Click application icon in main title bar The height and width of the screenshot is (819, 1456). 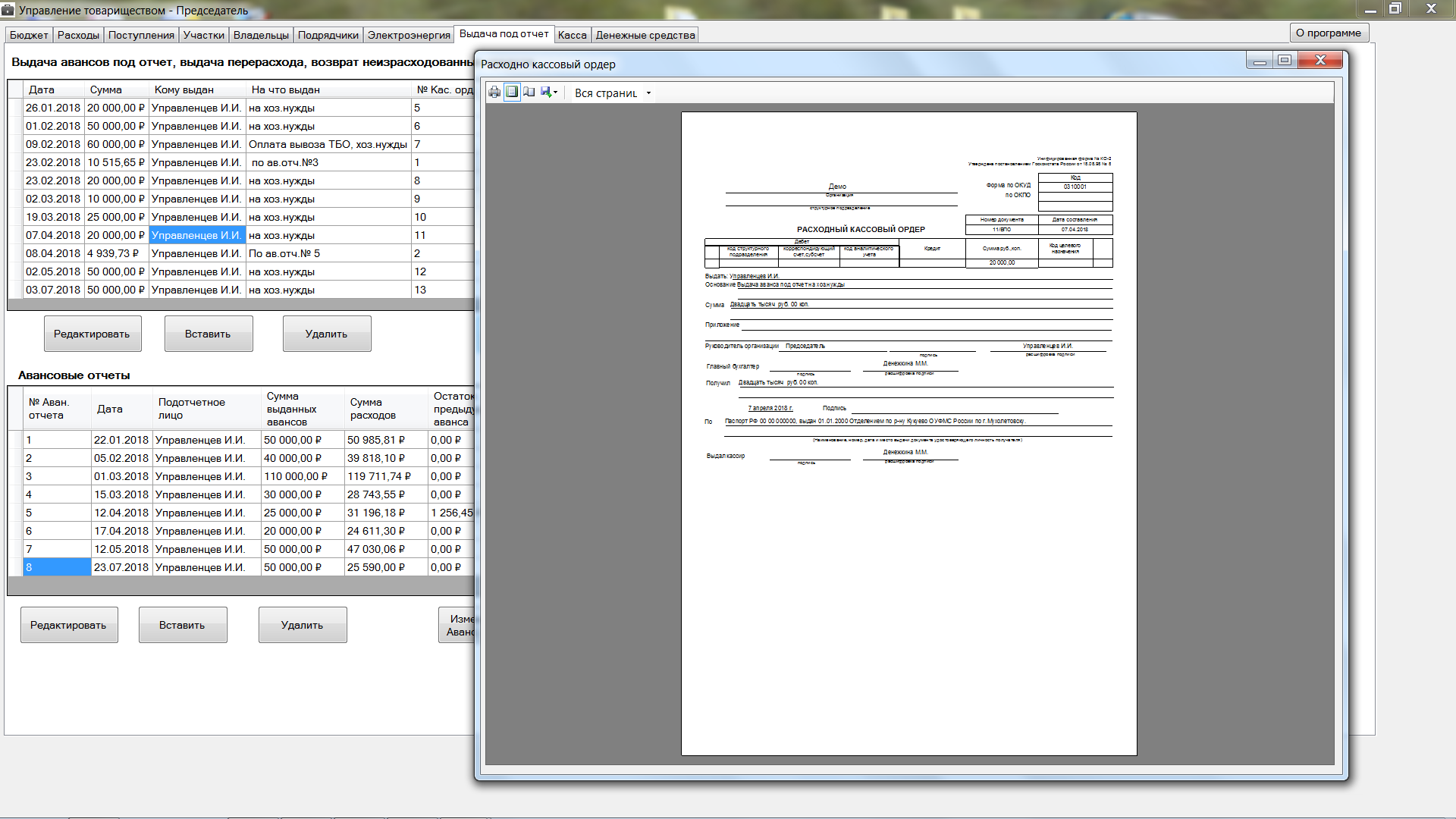[8, 10]
